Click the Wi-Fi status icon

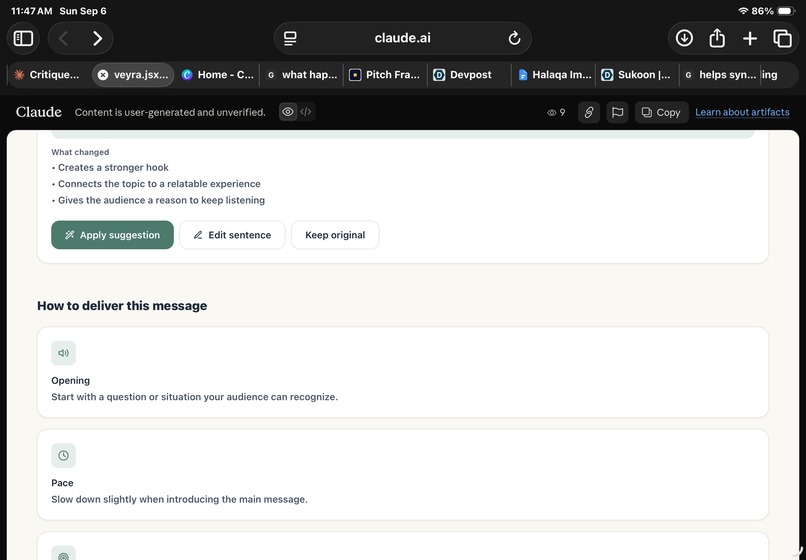point(743,11)
